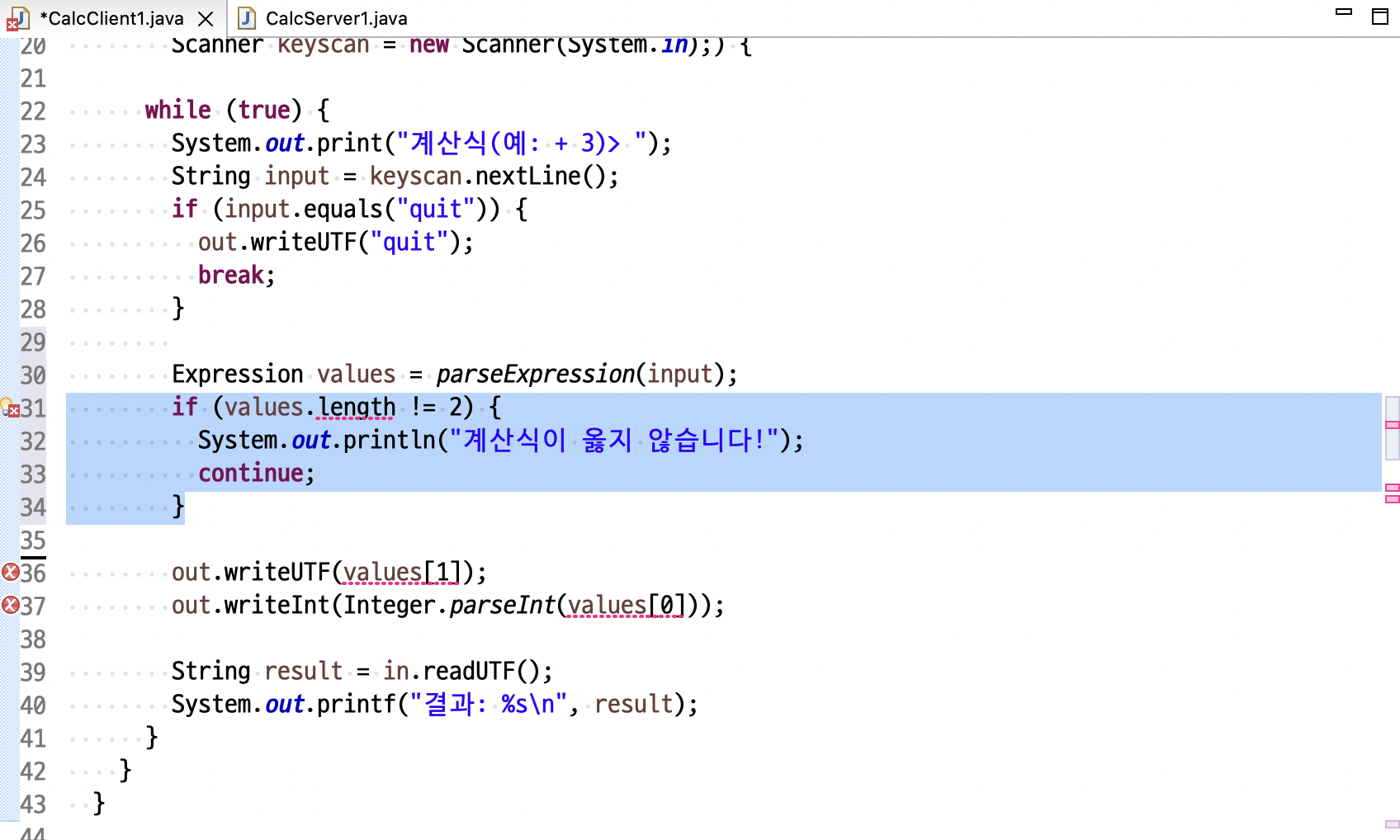Click 'equals' on line 25
Screen dimensions: 1400x840
(x=343, y=209)
